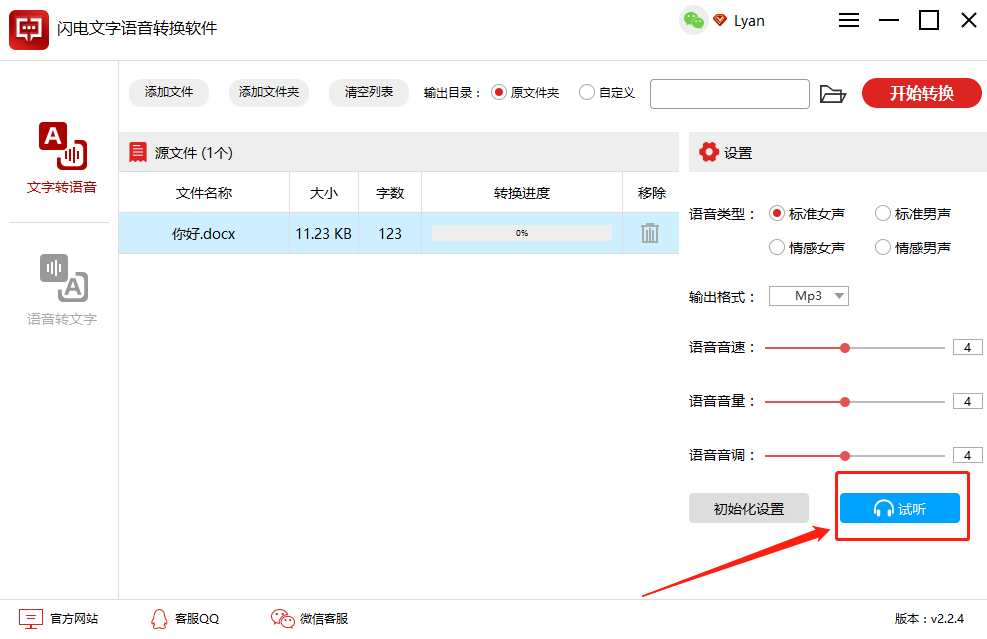
Task: Select 自定义 output directory option
Action: (607, 93)
